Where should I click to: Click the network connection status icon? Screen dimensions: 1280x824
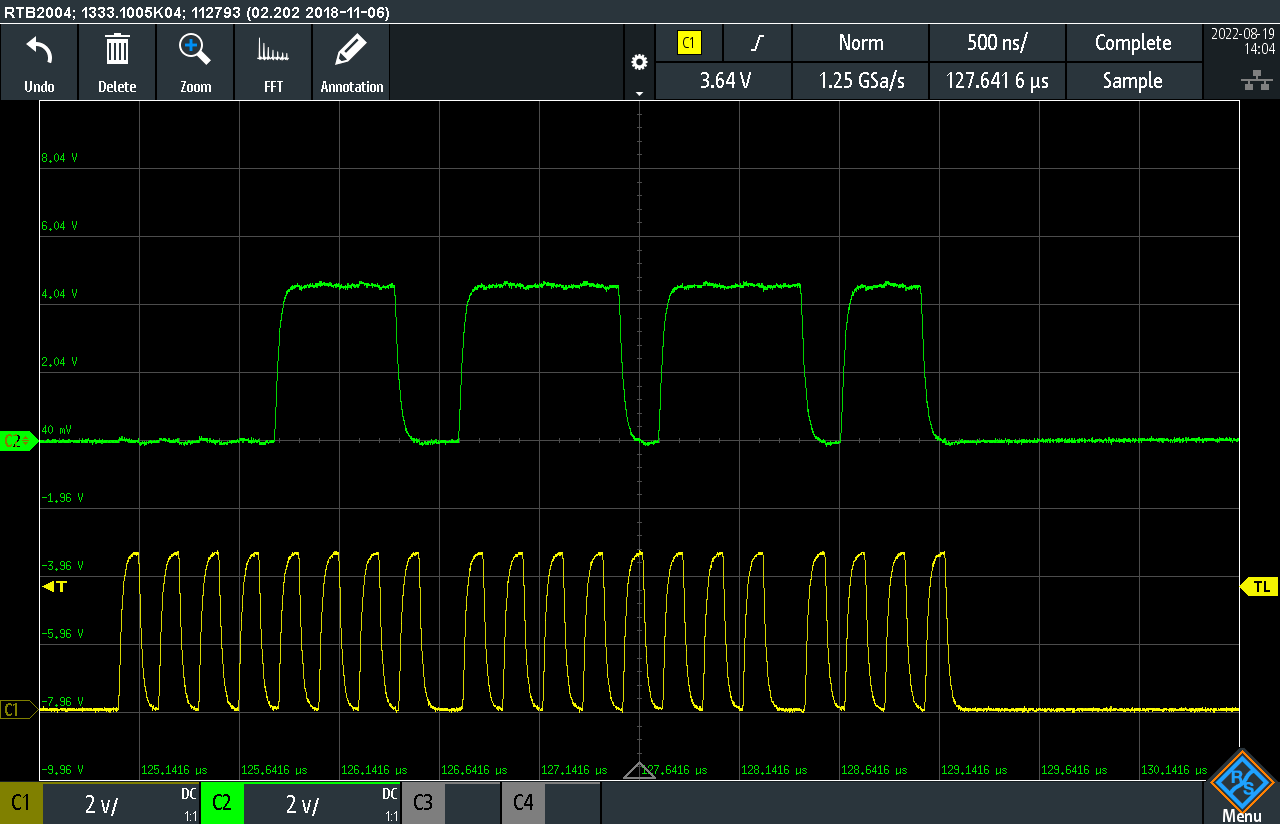(1250, 81)
